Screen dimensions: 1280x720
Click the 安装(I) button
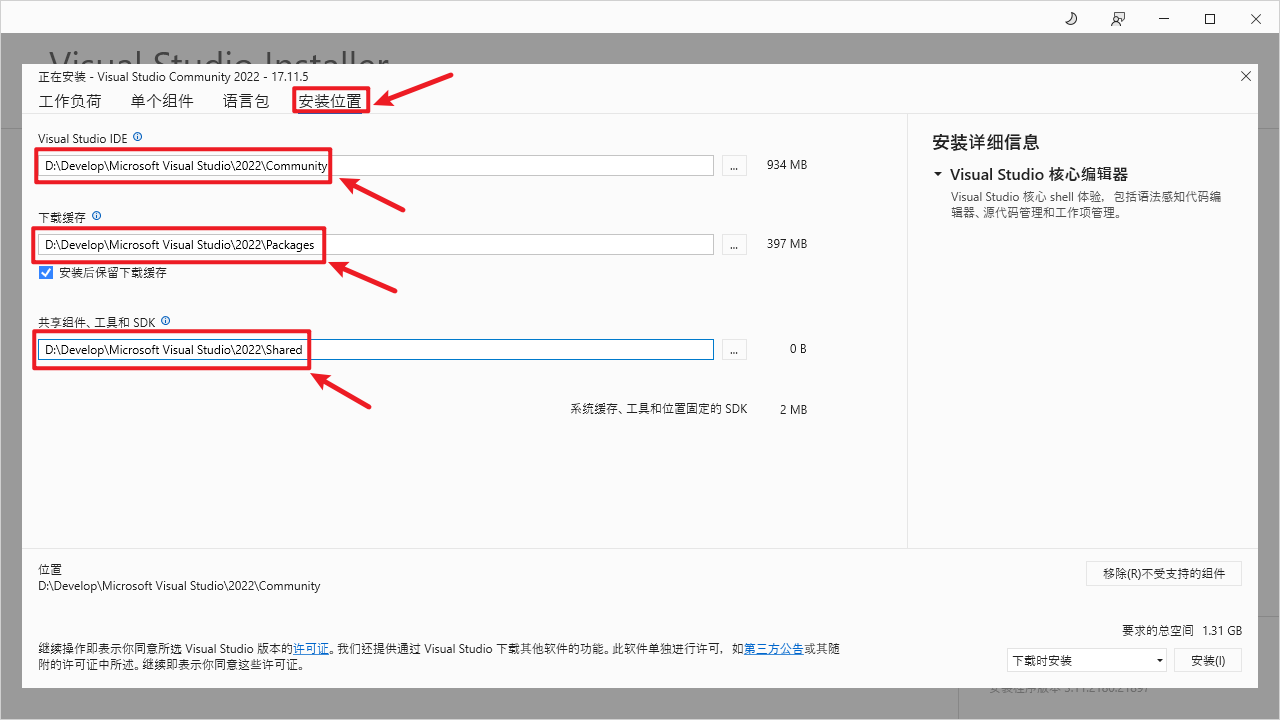coord(1208,660)
